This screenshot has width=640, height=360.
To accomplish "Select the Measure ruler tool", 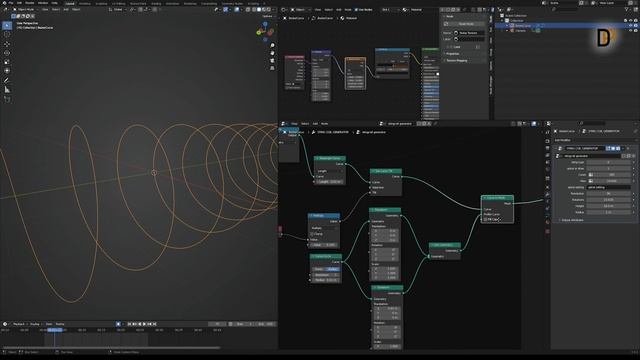I will pos(7,89).
